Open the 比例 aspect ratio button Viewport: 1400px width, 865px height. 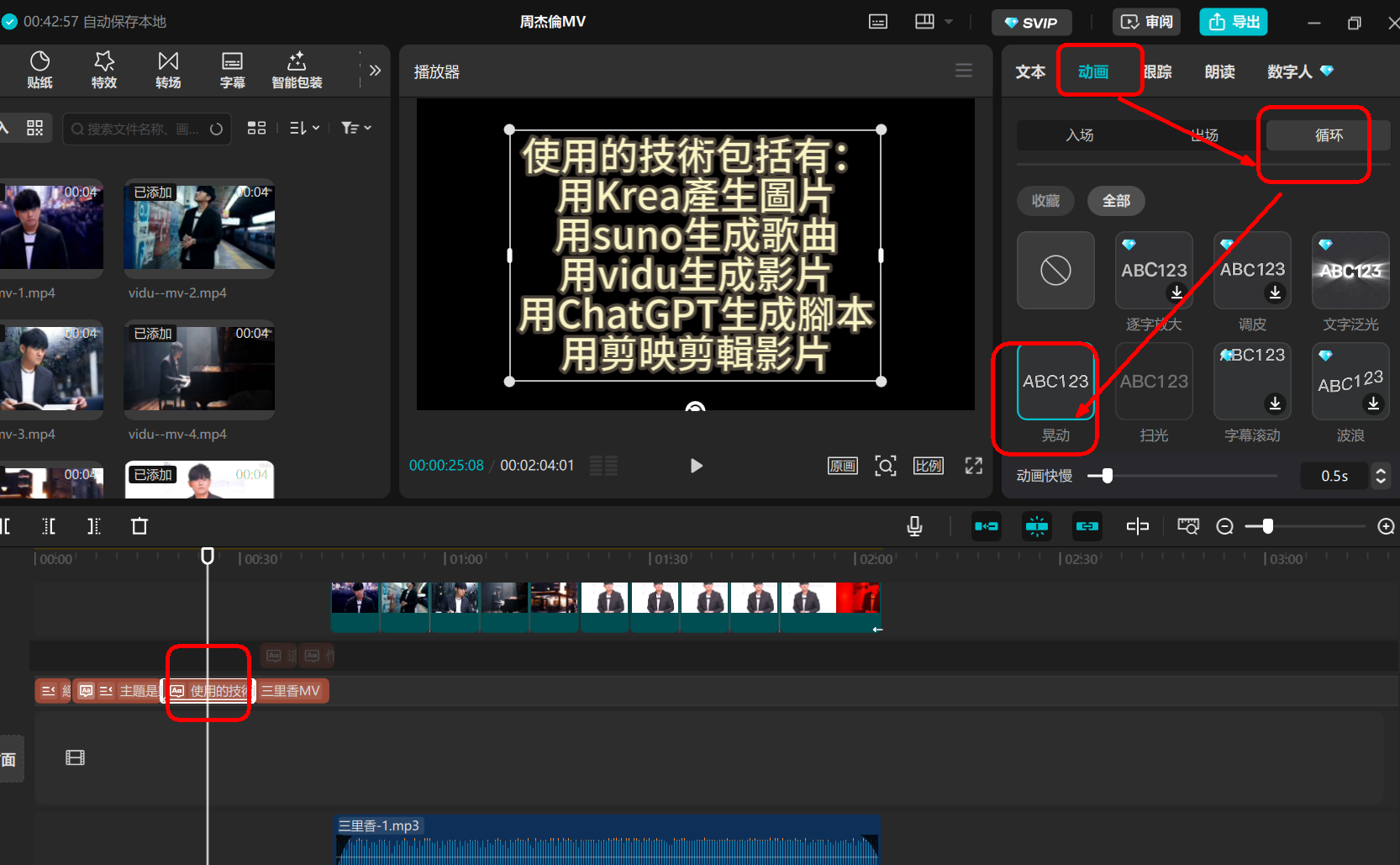929,466
